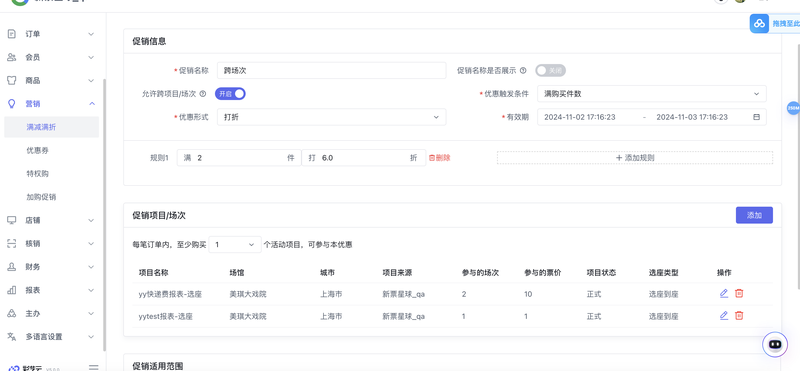Screen dimensions: 800x371
Task: Expand the 报表 menu chevron
Action: tap(91, 290)
